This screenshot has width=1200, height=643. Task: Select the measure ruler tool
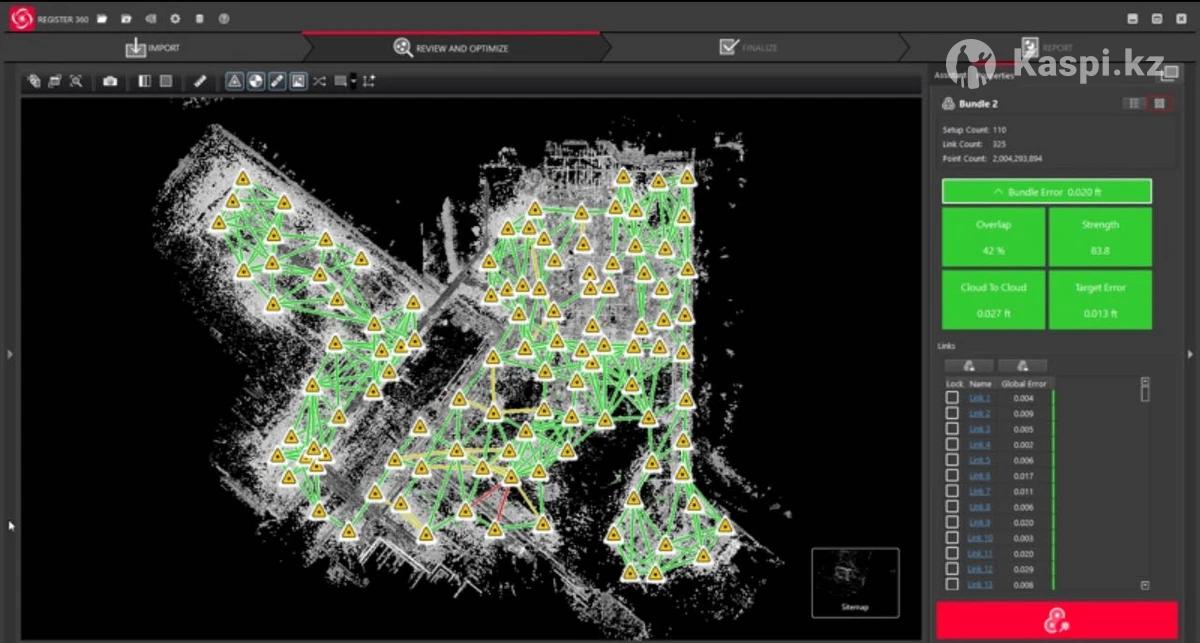(200, 81)
